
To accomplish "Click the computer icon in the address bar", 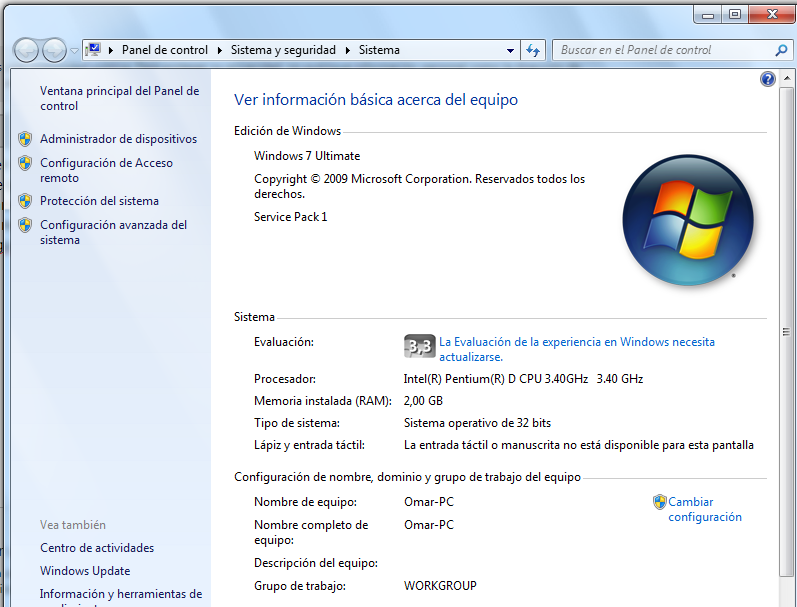I will [x=93, y=49].
